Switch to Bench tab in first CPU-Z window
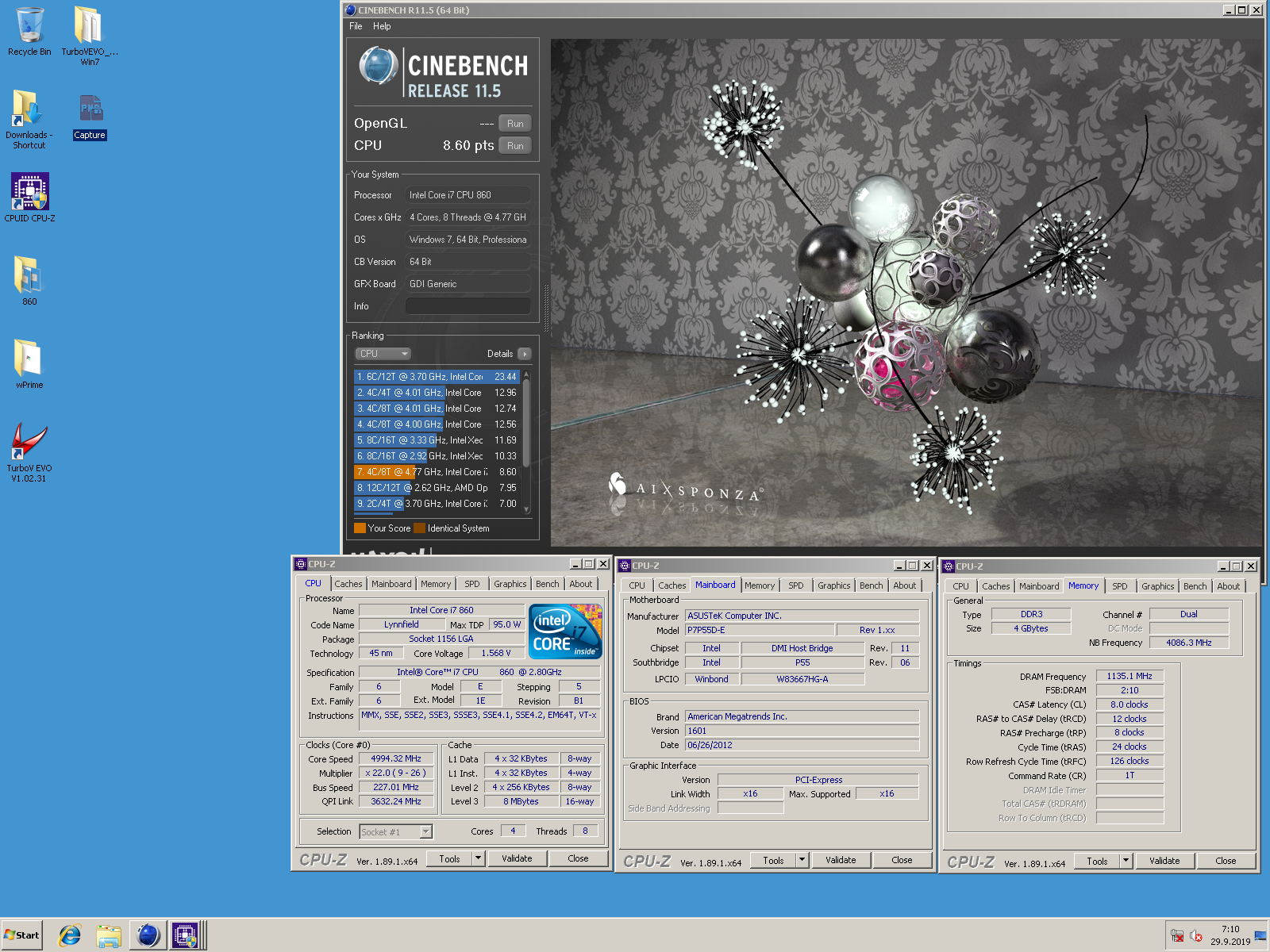Image resolution: width=1270 pixels, height=952 pixels. 547,584
